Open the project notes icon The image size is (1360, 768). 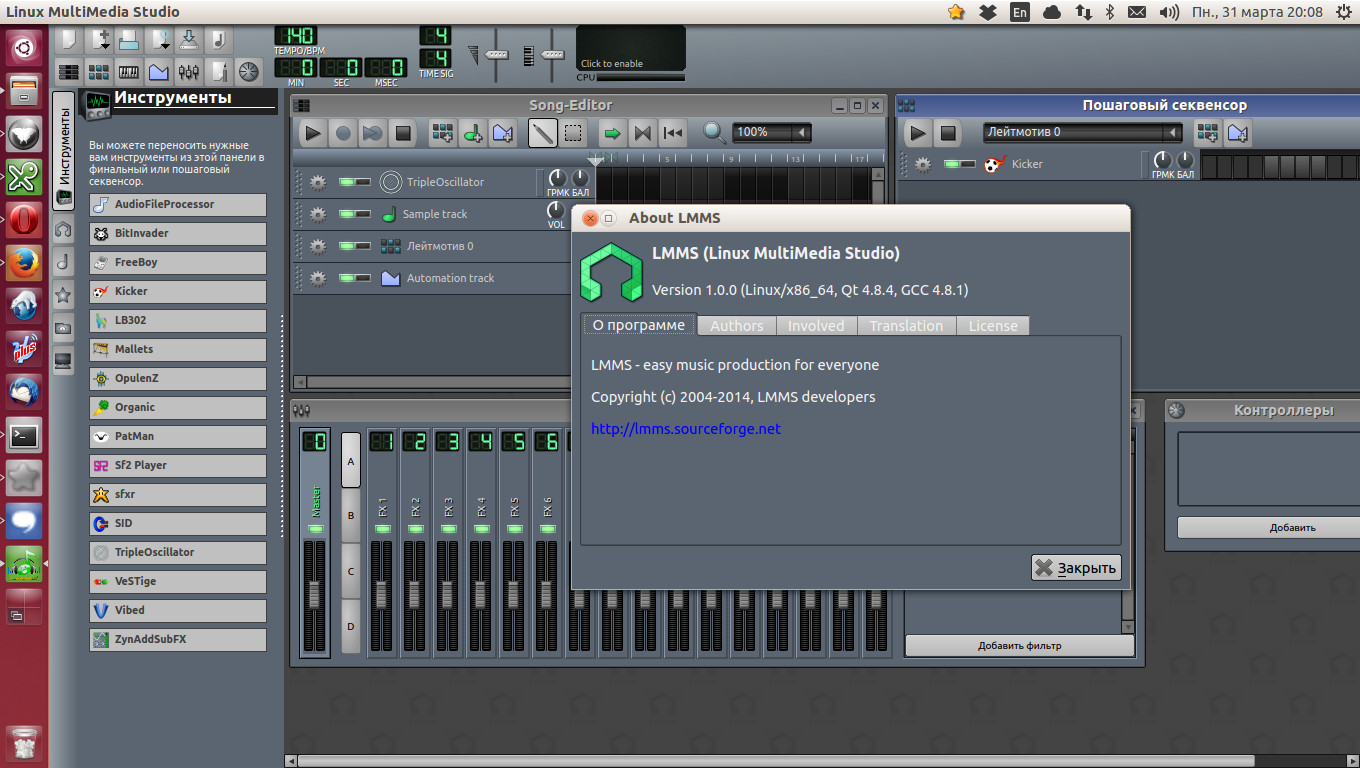pyautogui.click(x=219, y=72)
